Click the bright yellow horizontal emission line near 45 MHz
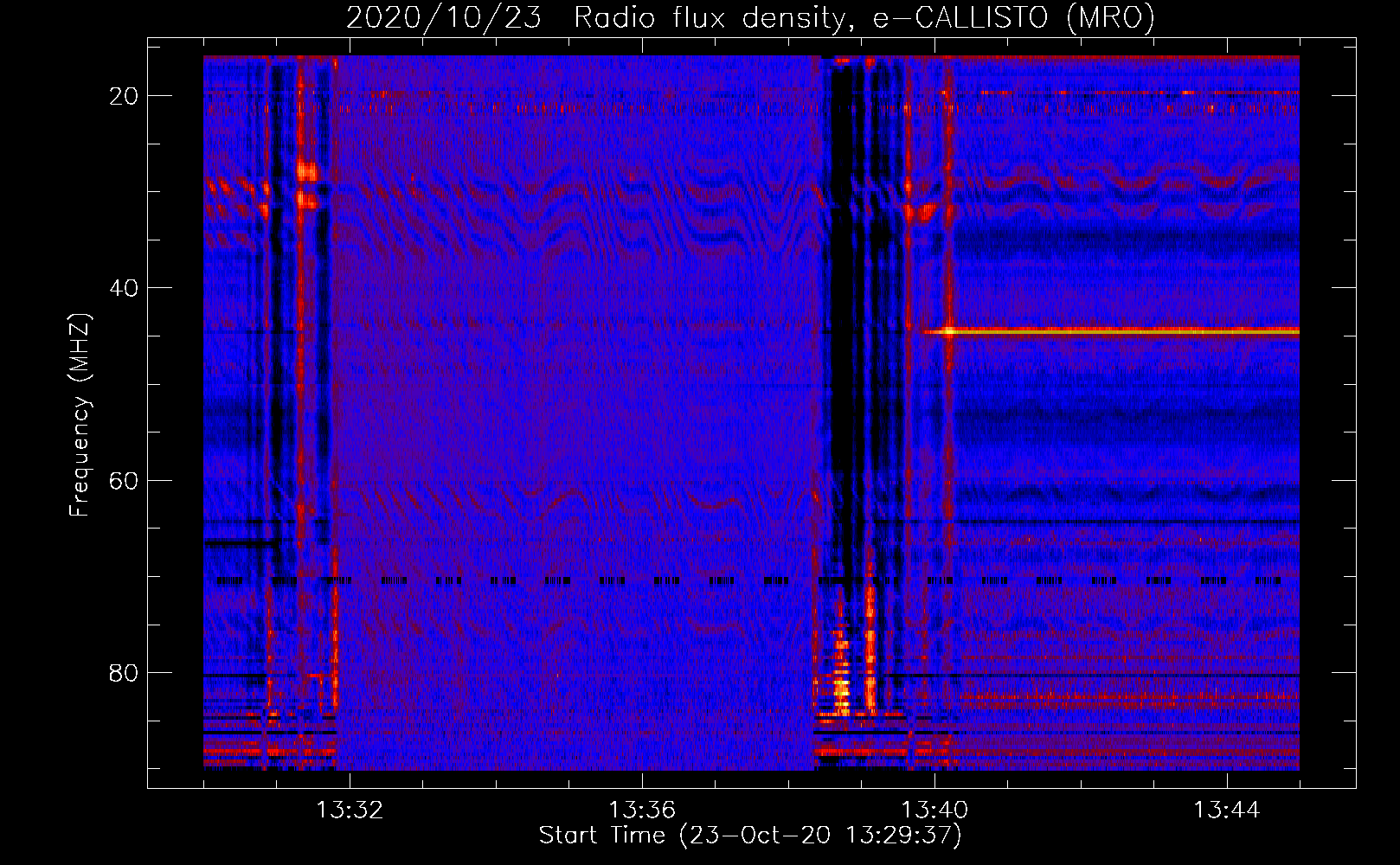 [1111, 331]
